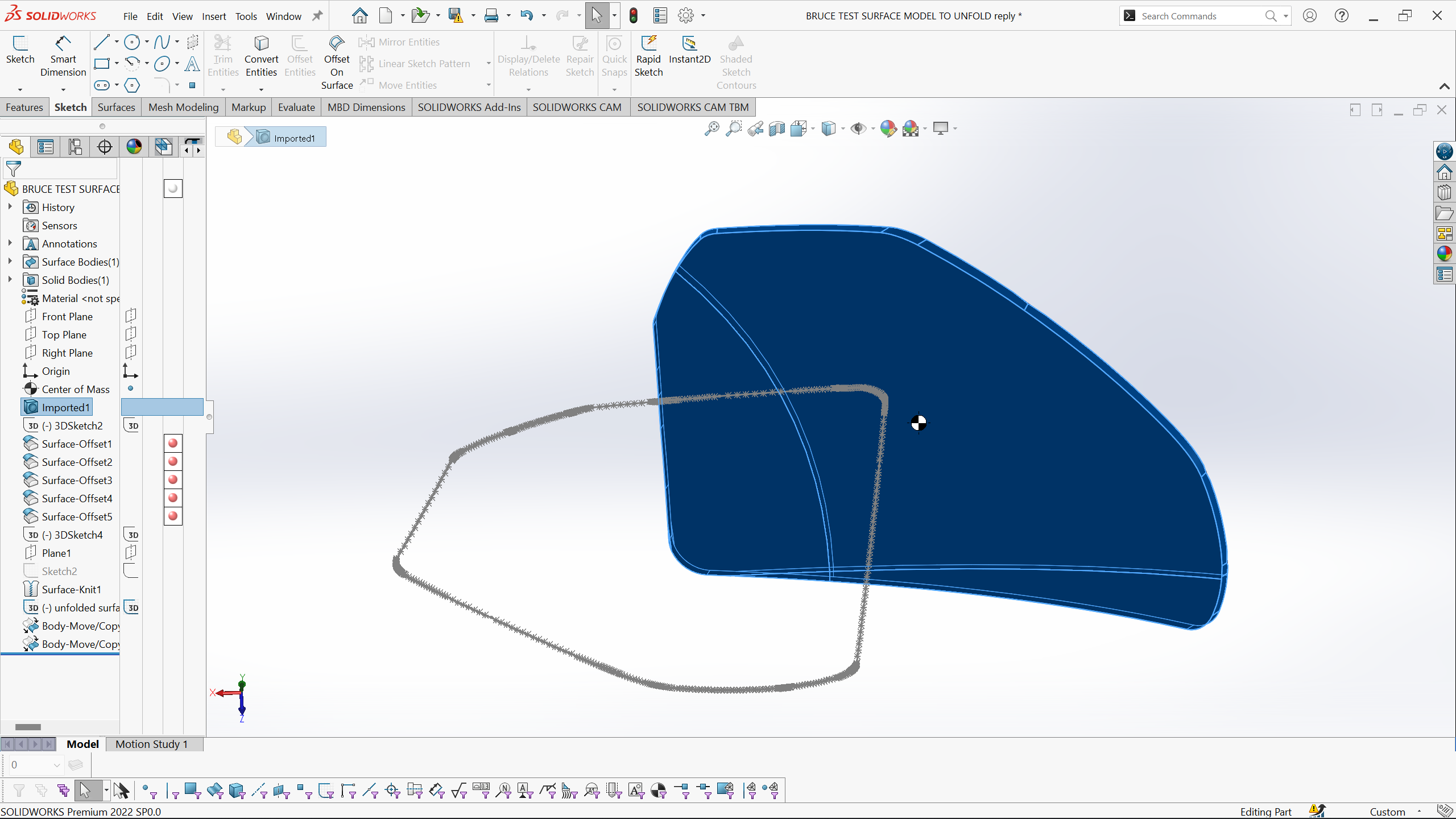
Task: Open the DisplayManager appearance sphere tab
Action: (134, 147)
